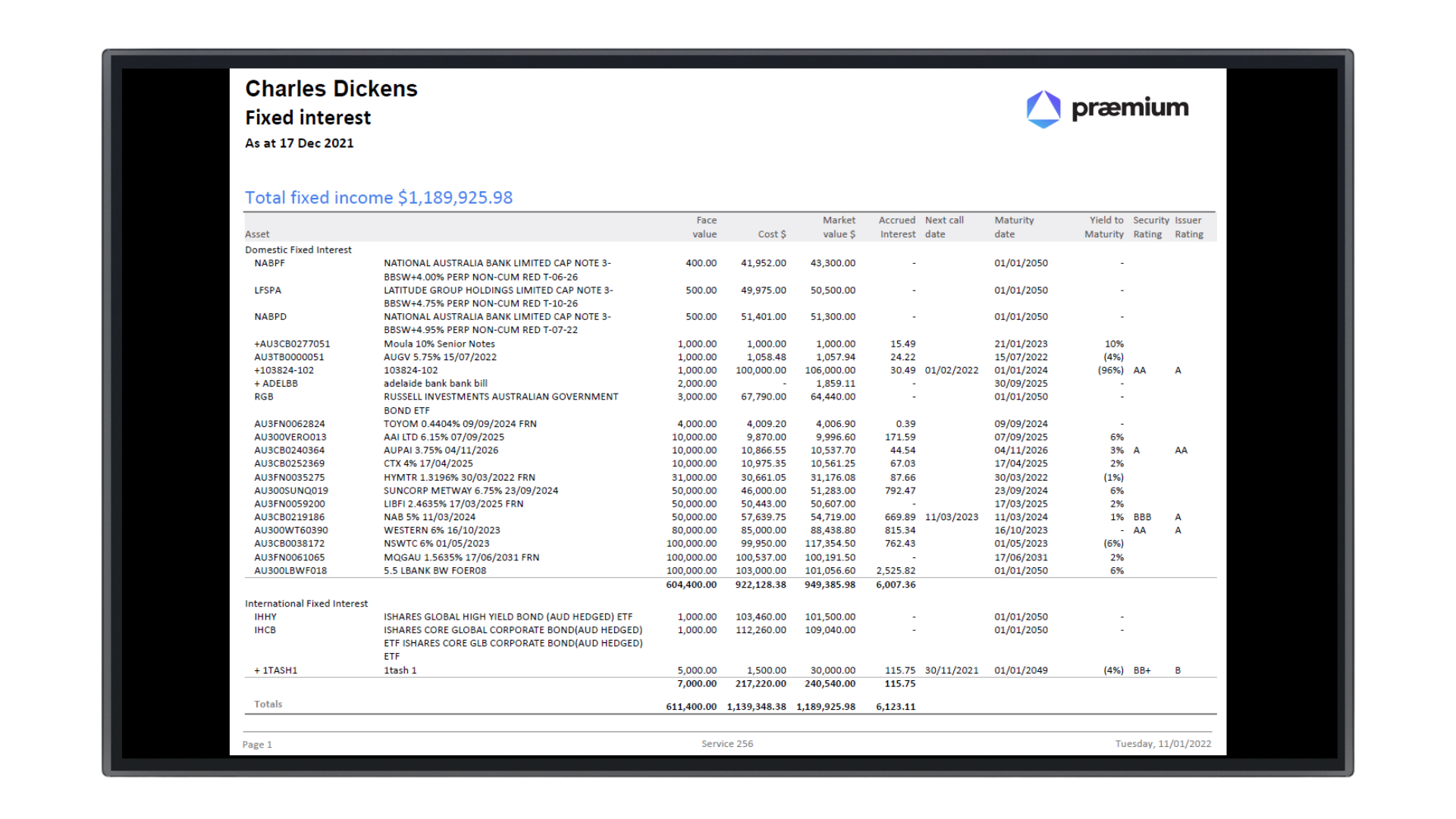Click asset code '+AU3CB0277051'
The image size is (1456, 819).
pyautogui.click(x=292, y=344)
